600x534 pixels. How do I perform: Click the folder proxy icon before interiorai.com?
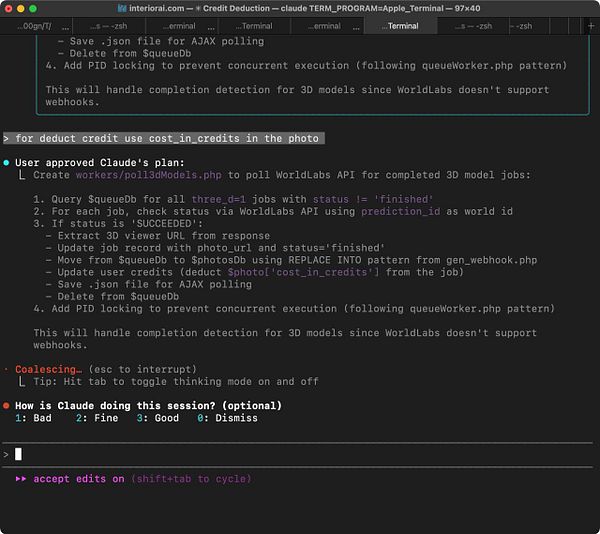122,8
